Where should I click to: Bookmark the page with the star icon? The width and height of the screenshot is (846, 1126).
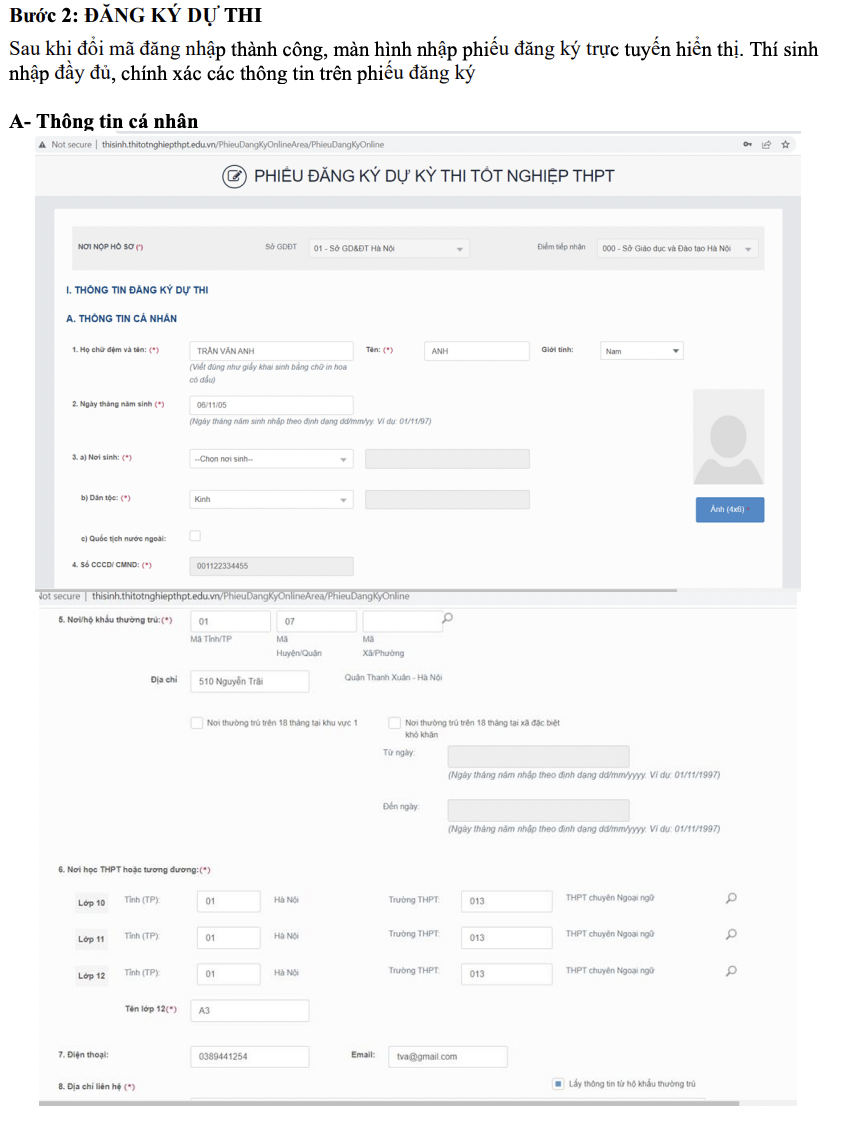coord(786,144)
